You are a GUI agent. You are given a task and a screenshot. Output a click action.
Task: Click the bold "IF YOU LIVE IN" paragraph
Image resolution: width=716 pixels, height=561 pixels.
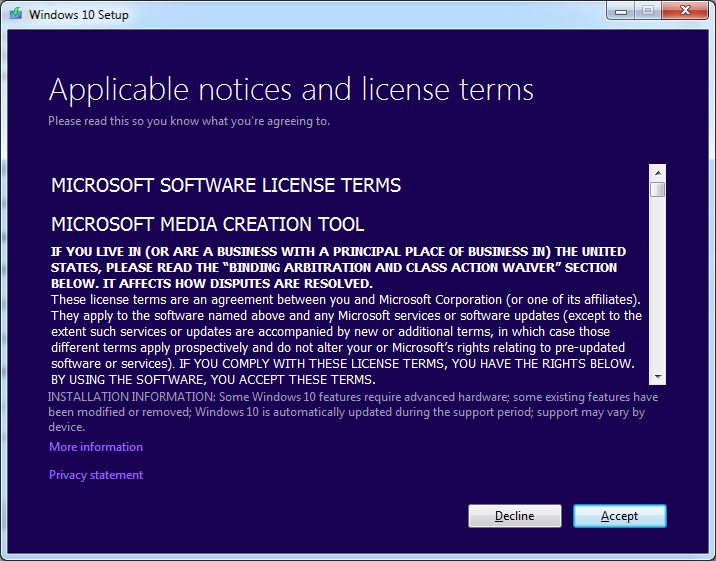[338, 267]
